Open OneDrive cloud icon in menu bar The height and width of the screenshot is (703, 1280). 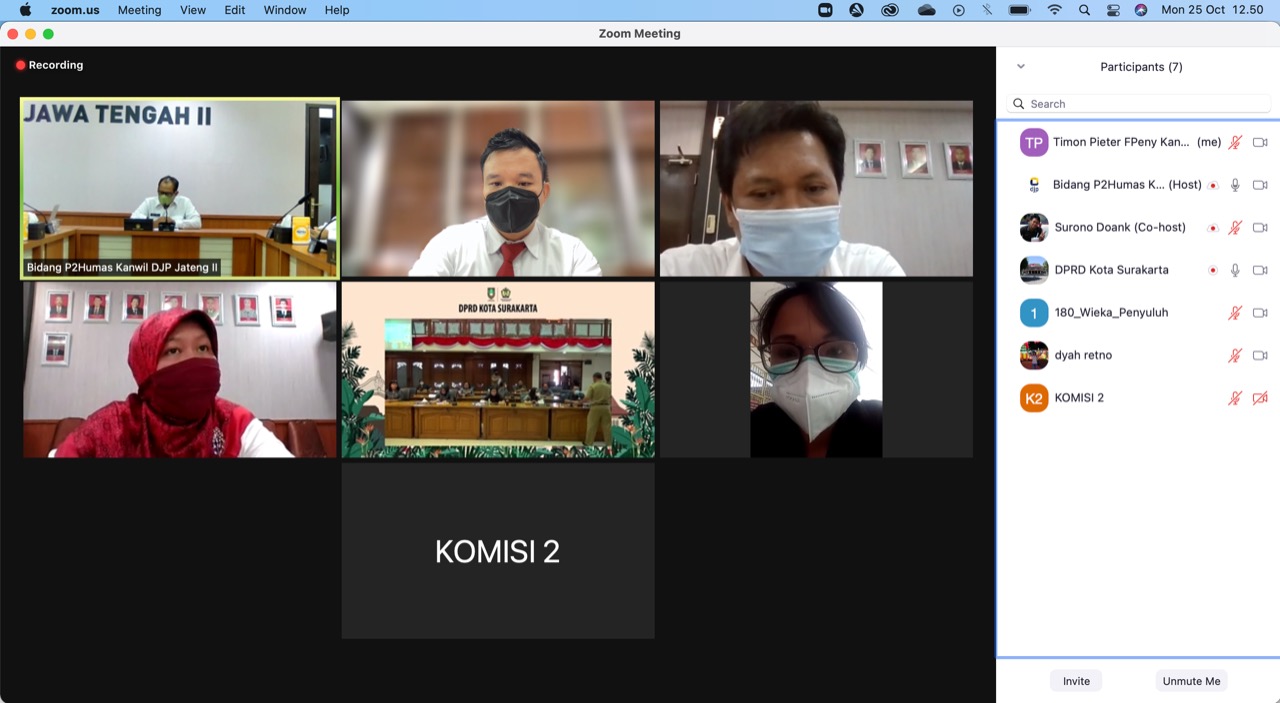pyautogui.click(x=927, y=10)
